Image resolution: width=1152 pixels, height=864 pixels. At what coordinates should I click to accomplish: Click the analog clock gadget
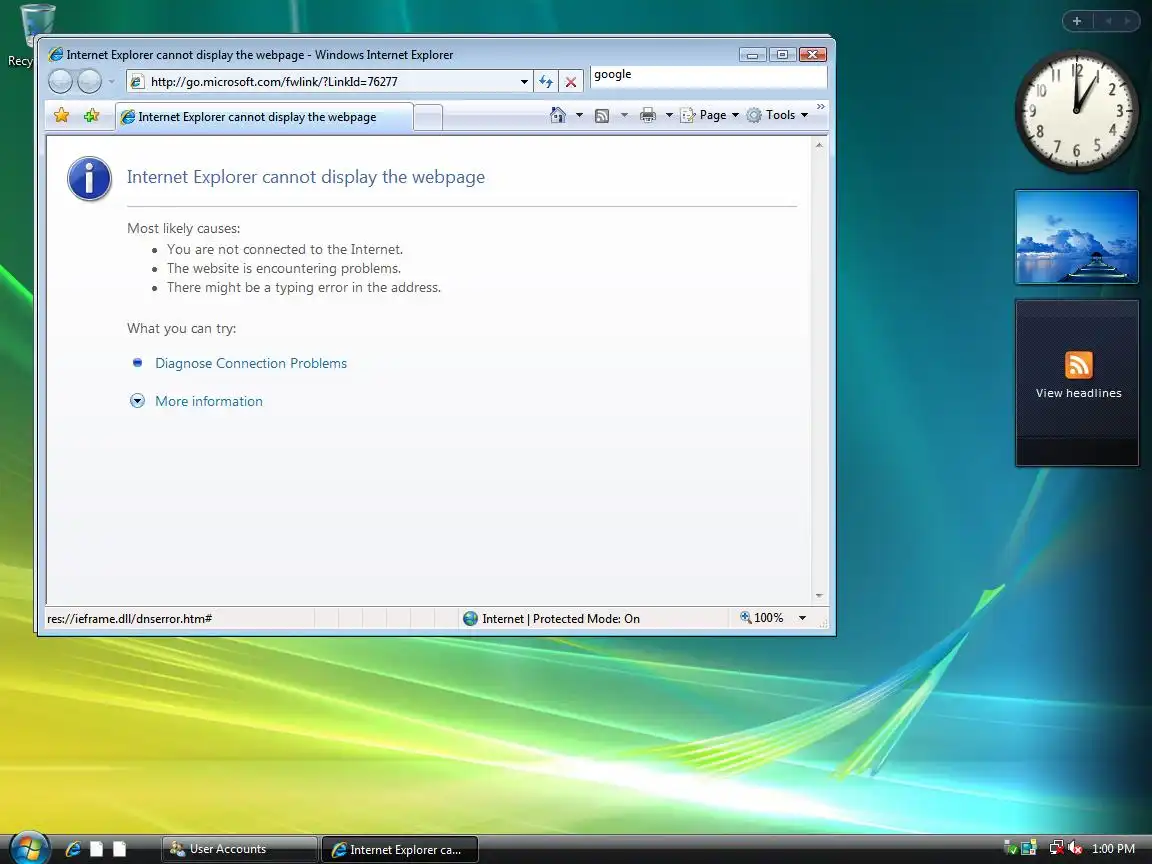(x=1076, y=112)
